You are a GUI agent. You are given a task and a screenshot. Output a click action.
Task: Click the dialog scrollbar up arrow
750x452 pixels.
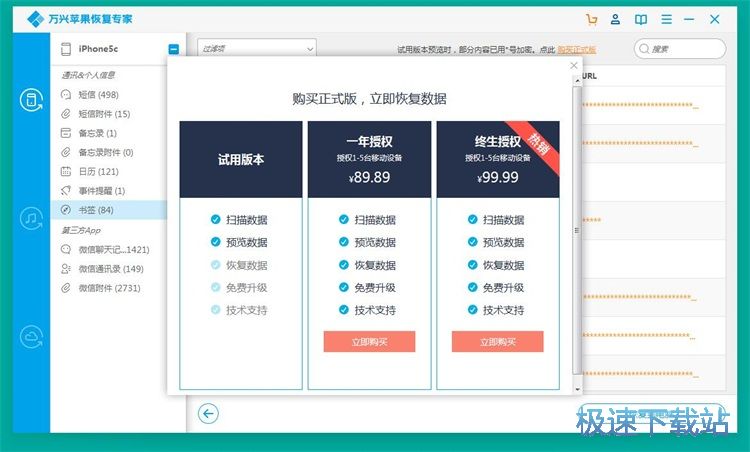[577, 80]
